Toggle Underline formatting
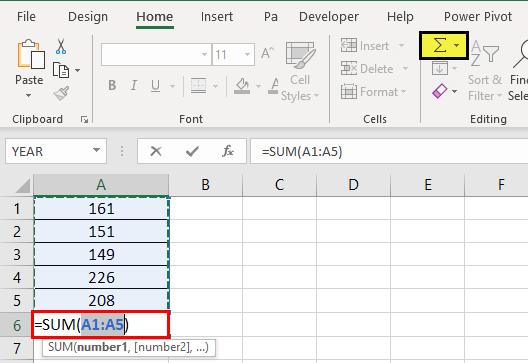This screenshot has width=528, height=363. [x=155, y=86]
